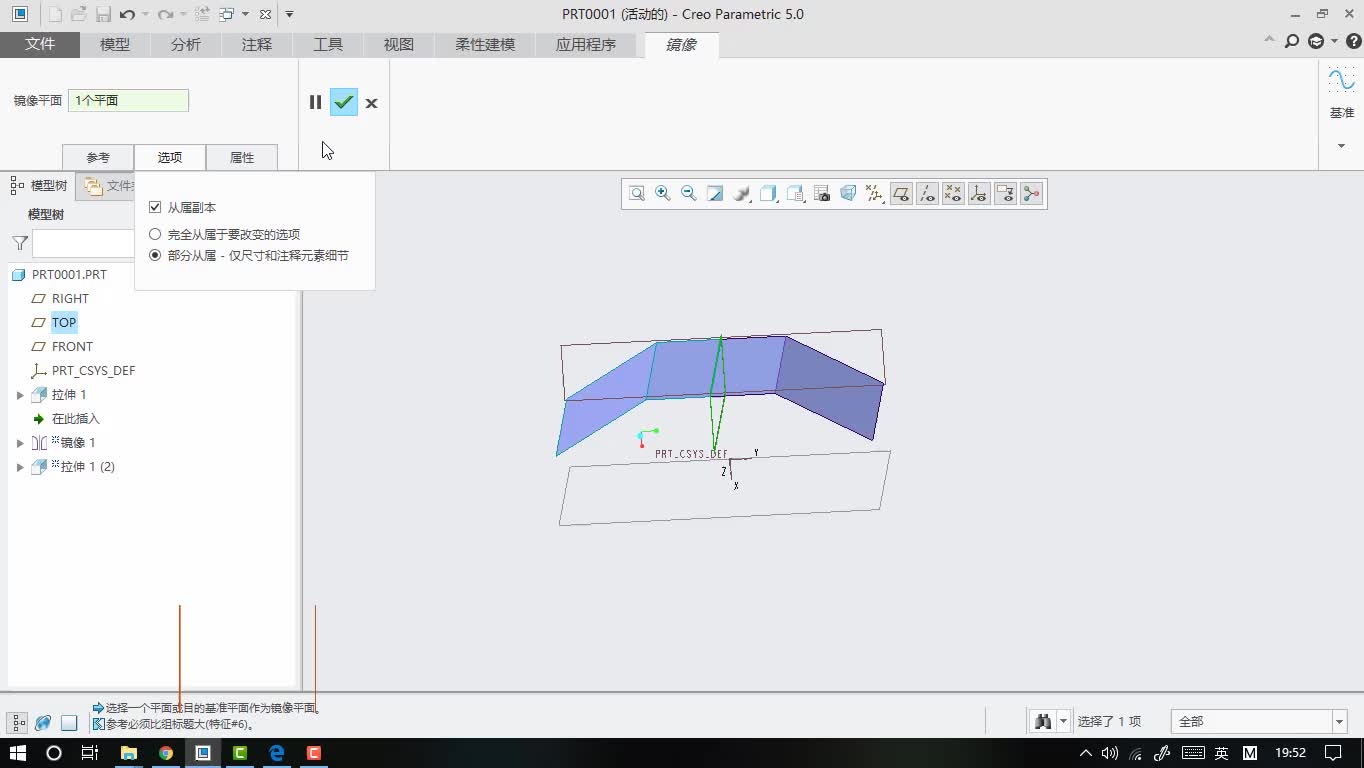
Task: Open the 全部 filter dropdown
Action: click(x=1340, y=720)
